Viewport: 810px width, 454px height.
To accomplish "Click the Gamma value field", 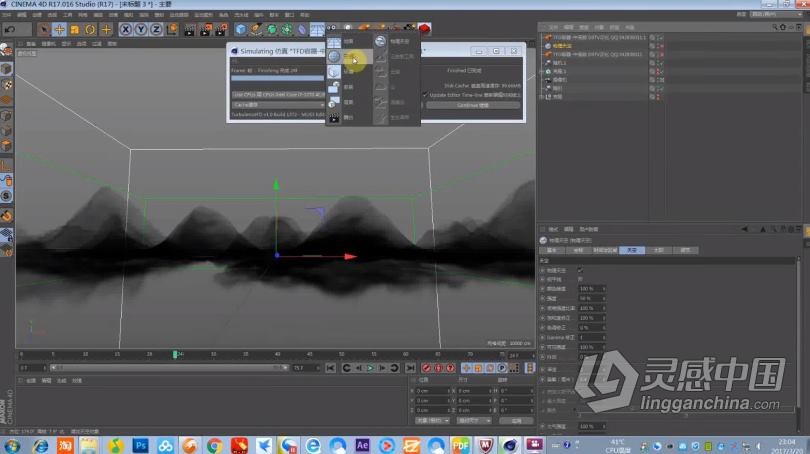I will click(591, 337).
